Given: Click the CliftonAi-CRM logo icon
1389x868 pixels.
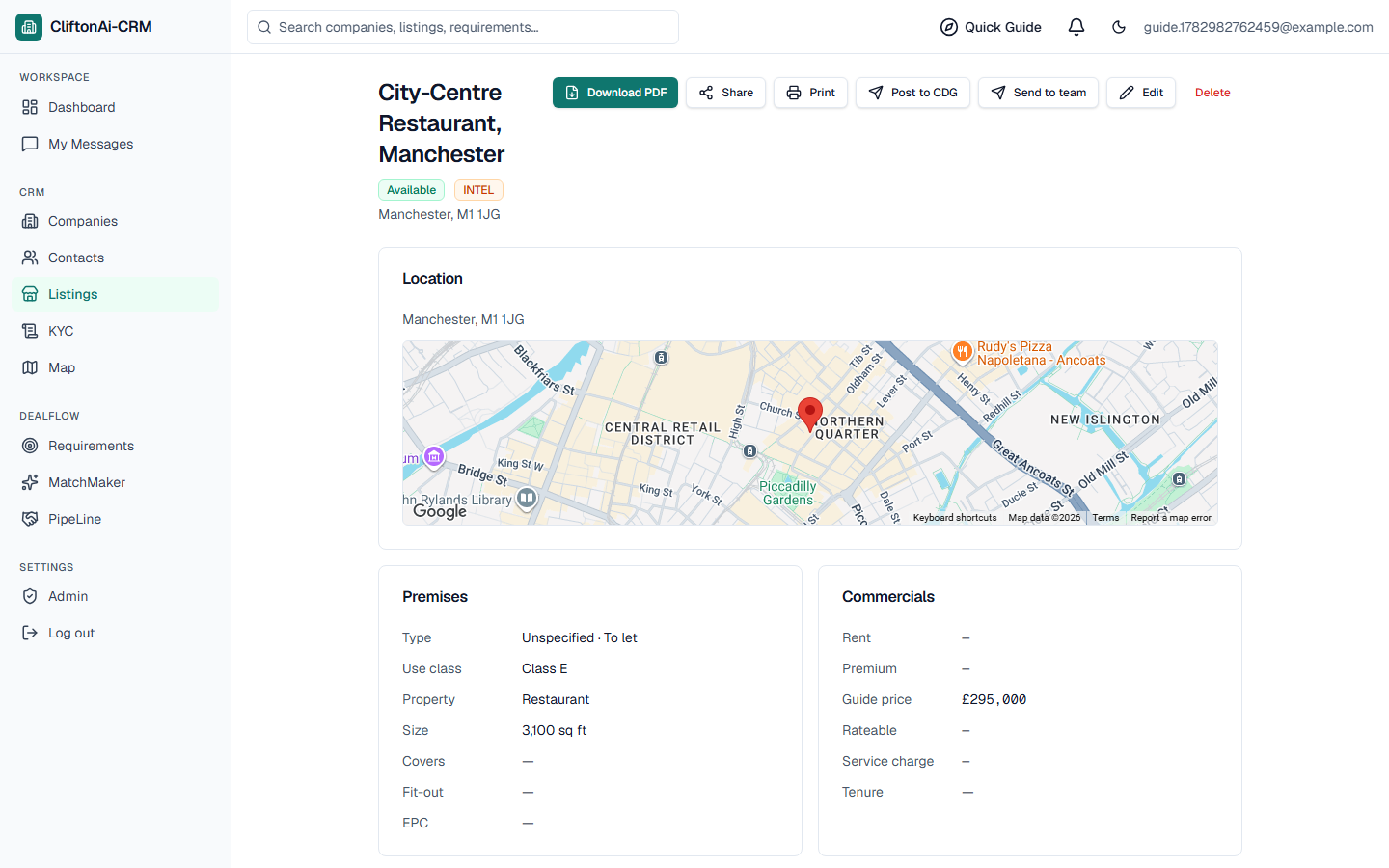Looking at the screenshot, I should click(29, 27).
